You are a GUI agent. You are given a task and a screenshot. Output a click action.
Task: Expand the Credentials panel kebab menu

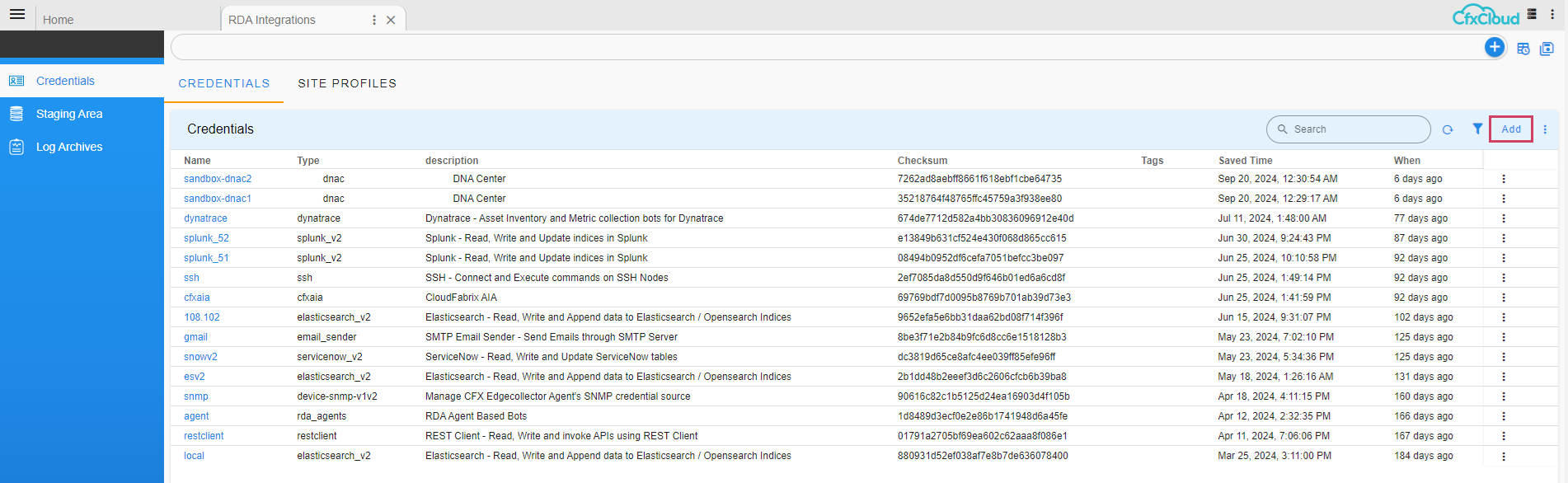tap(1545, 129)
